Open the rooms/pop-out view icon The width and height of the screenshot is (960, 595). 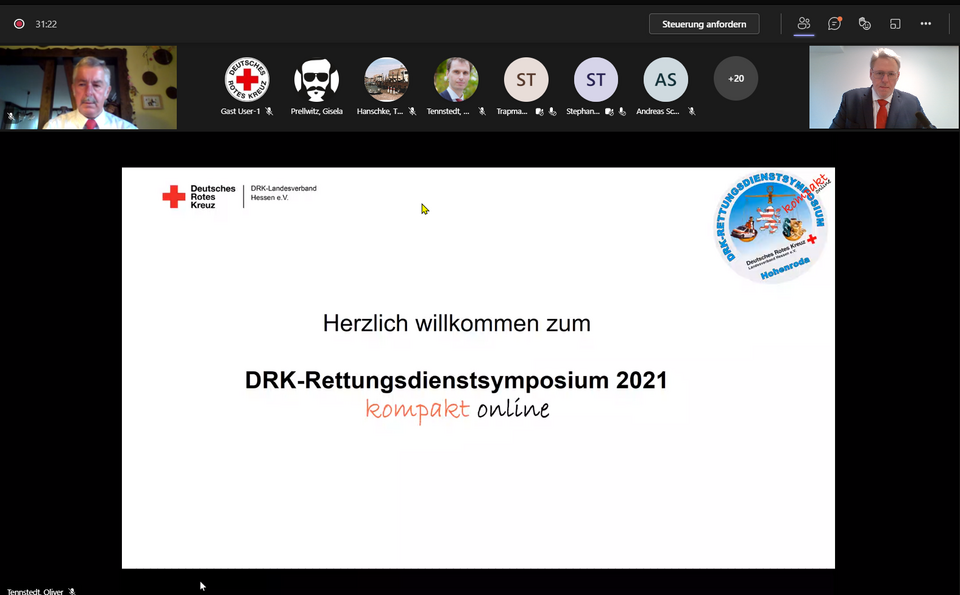point(895,24)
